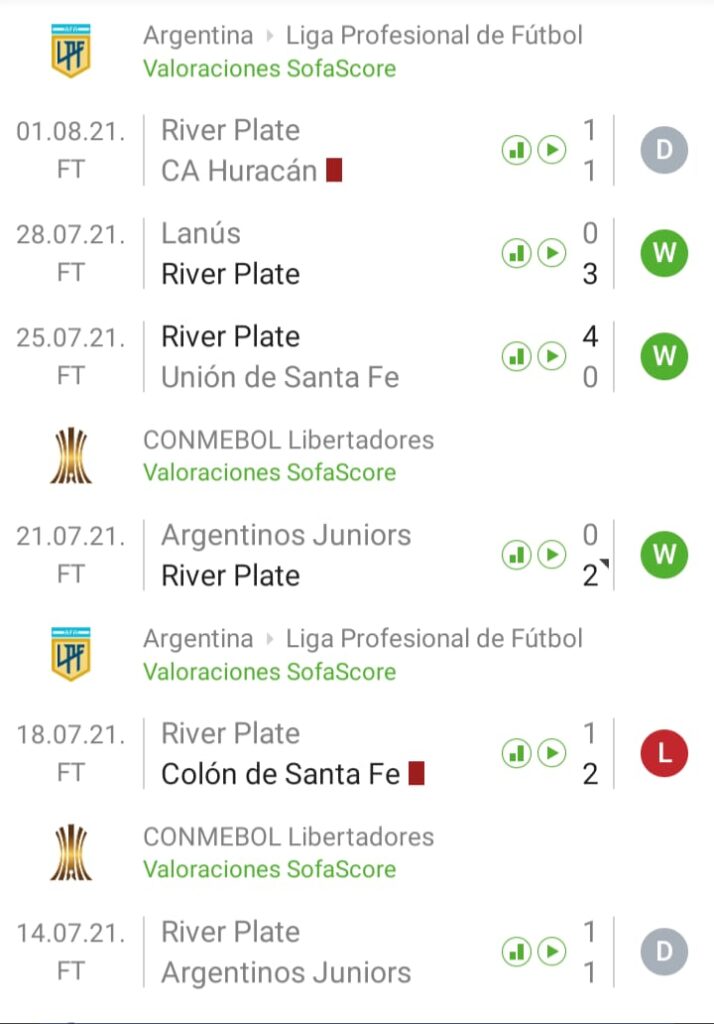Screen dimensions: 714x1024
Task: Click the red loss badge for Colón match
Action: click(664, 754)
